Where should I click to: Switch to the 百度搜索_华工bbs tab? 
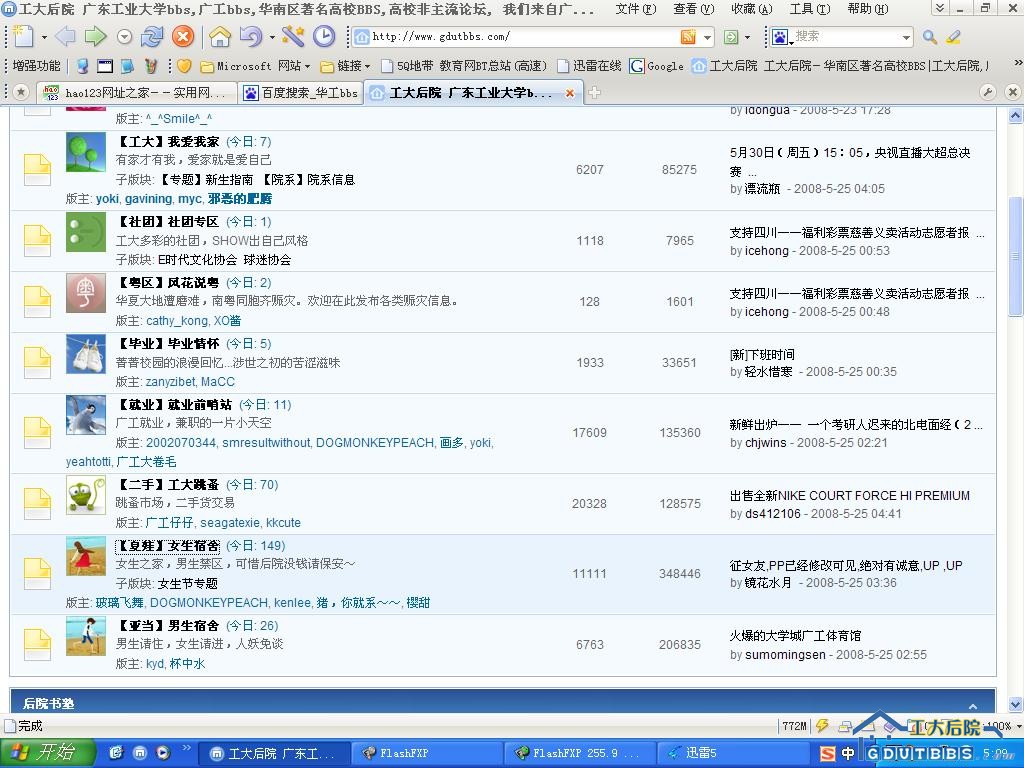(x=301, y=93)
